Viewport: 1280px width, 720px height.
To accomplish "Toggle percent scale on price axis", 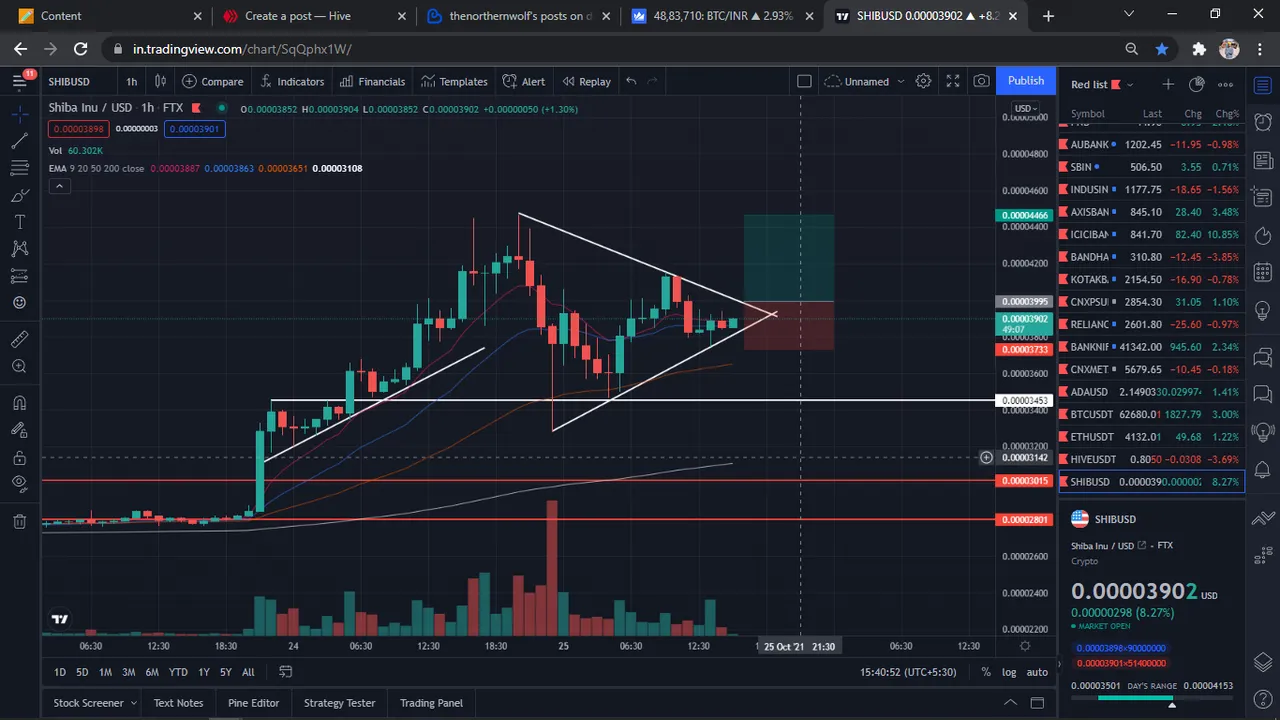I will click(986, 672).
